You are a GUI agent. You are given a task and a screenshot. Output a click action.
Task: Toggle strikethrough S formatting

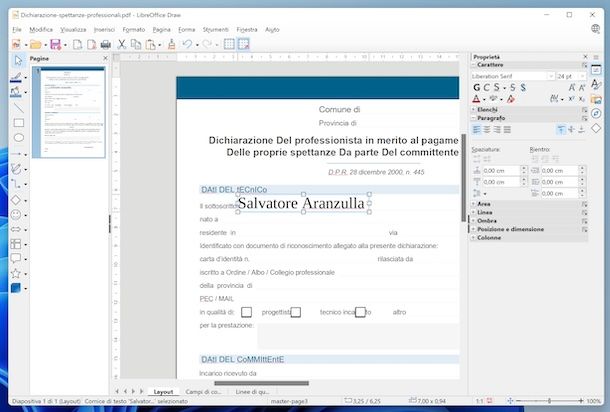(x=513, y=88)
